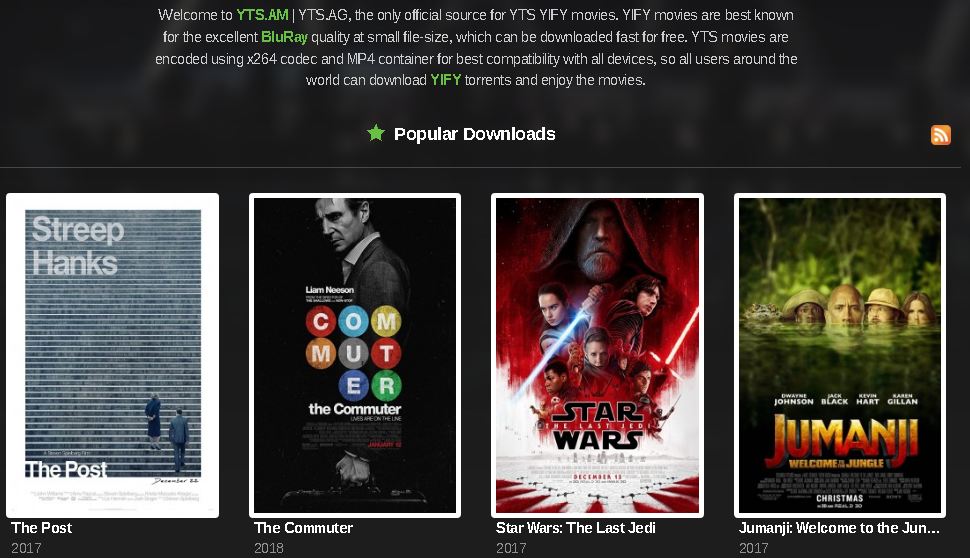The height and width of the screenshot is (558, 970).
Task: Click the 2017 year under The Post
Action: coord(26,548)
